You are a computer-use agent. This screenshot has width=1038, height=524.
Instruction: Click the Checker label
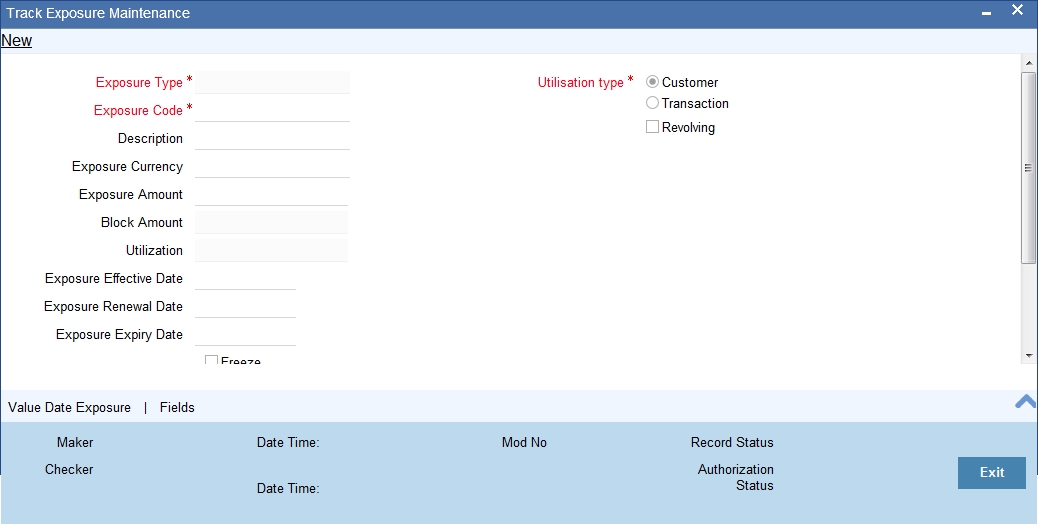click(69, 469)
